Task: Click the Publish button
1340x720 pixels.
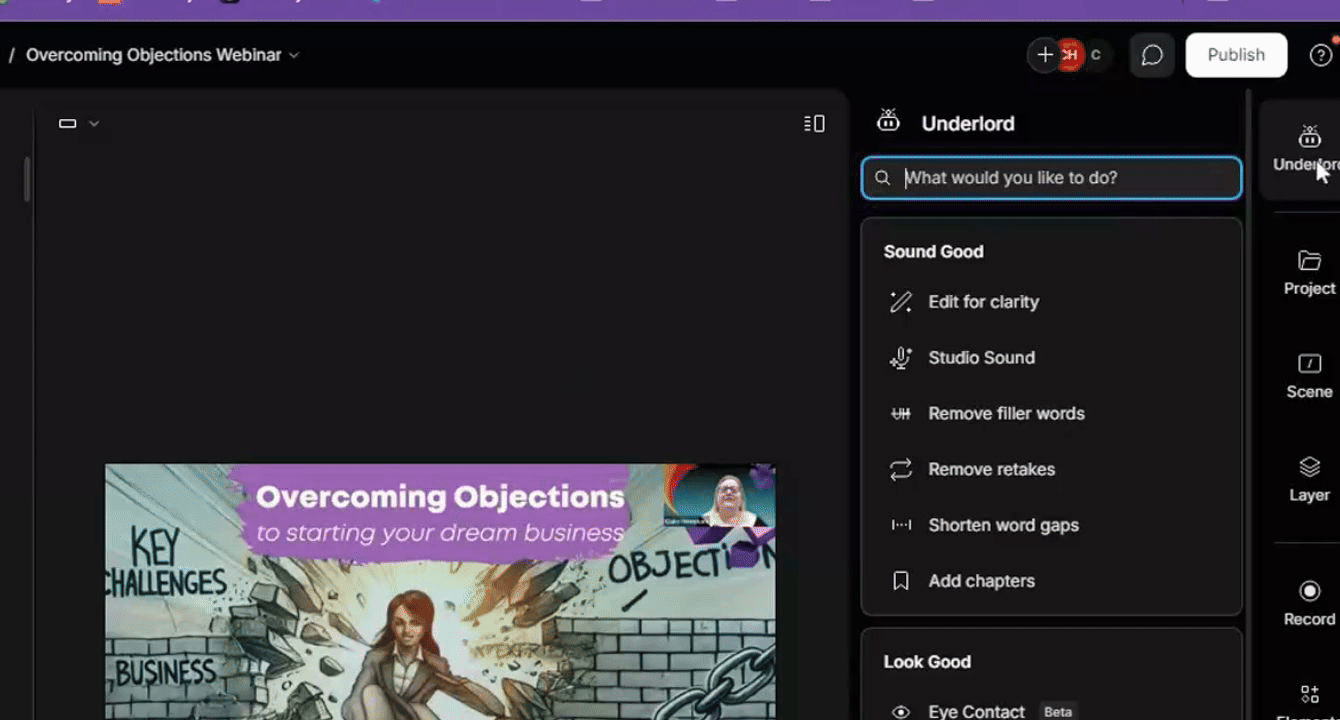Action: (1236, 55)
